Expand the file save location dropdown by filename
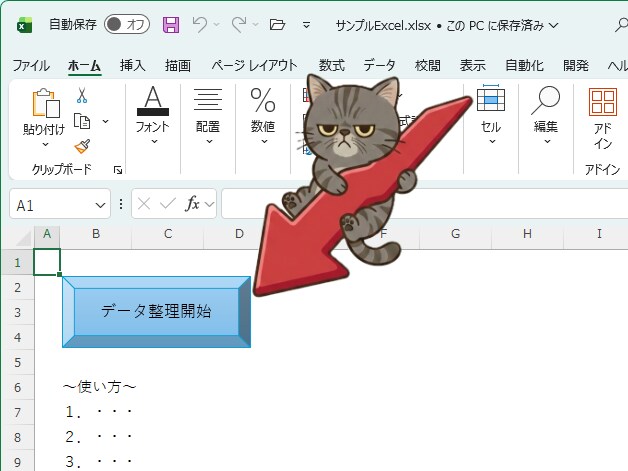This screenshot has height=471, width=628. tap(554, 26)
